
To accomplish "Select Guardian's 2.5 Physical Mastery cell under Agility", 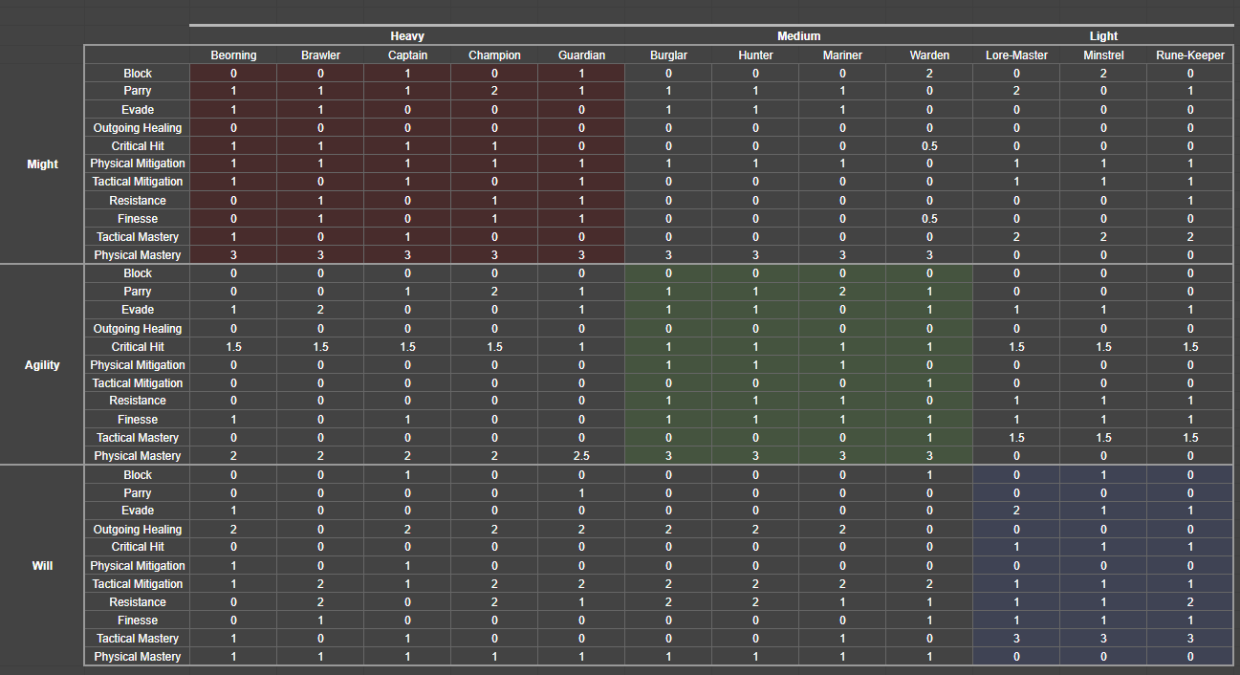I will (x=581, y=456).
